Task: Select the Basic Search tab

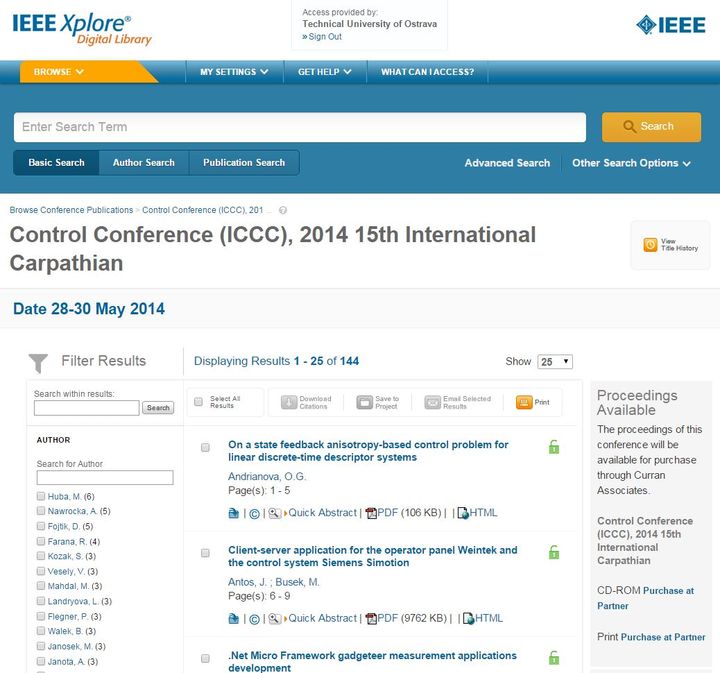Action: 56,163
